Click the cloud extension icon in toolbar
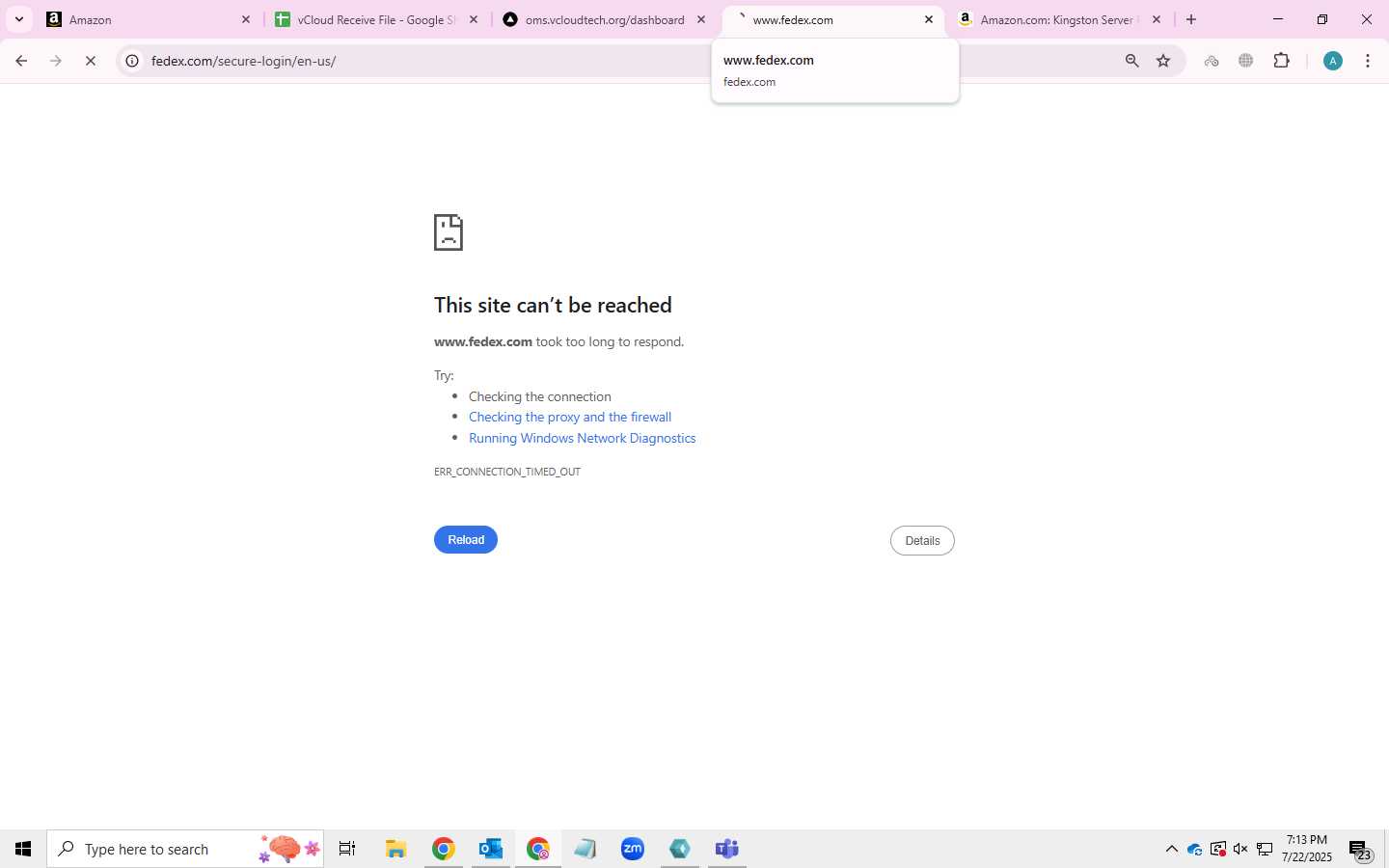 tap(1212, 61)
